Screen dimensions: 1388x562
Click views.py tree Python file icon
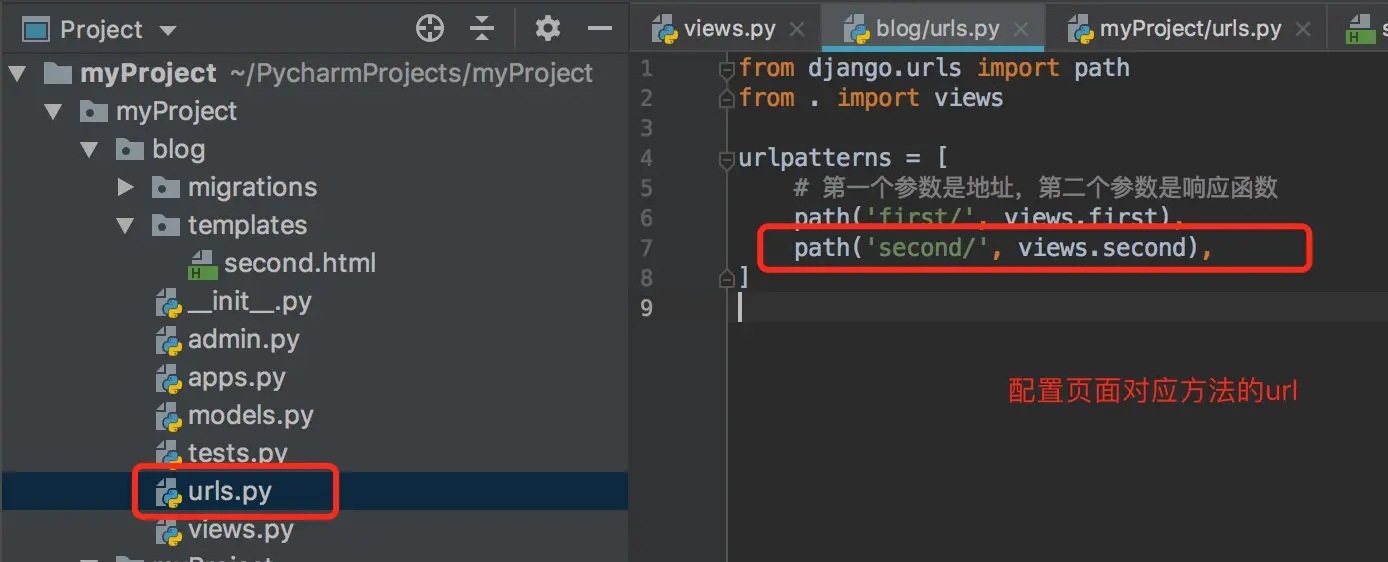(168, 531)
